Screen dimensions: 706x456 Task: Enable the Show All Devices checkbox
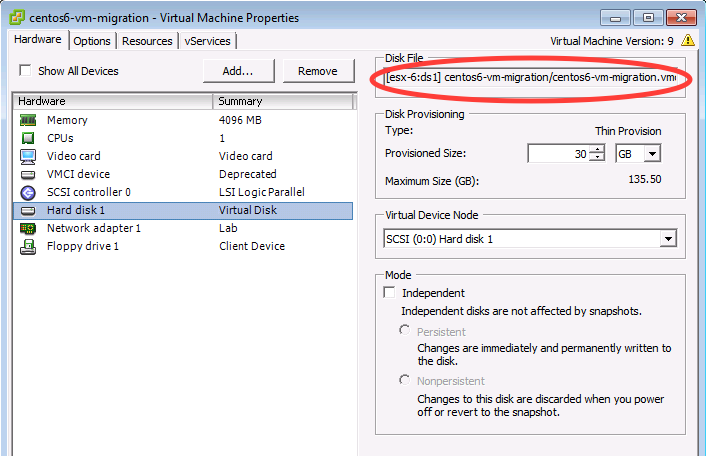click(25, 71)
